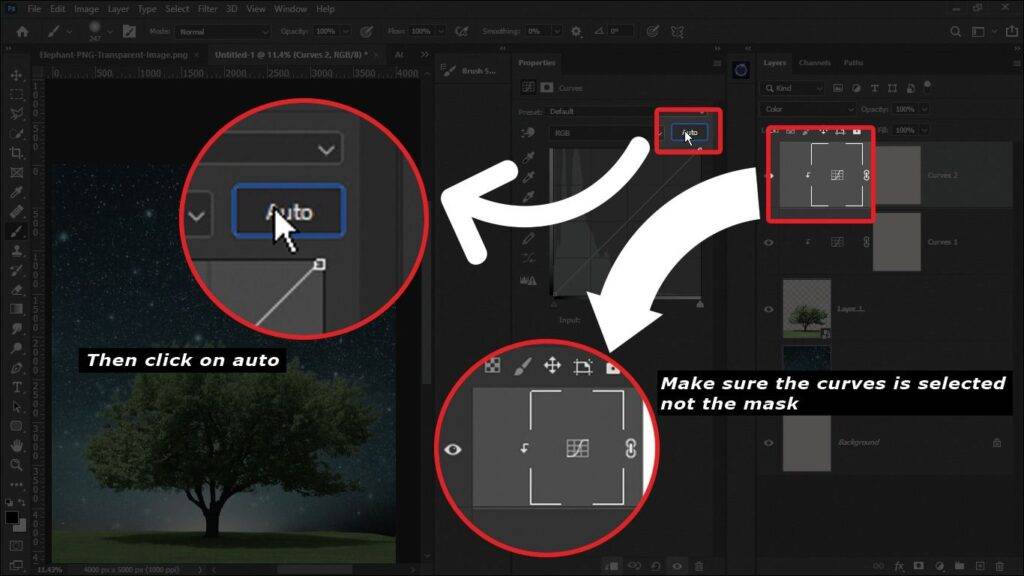This screenshot has width=1024, height=576.
Task: Select the Rectangular Marquee tool
Action: coord(16,95)
